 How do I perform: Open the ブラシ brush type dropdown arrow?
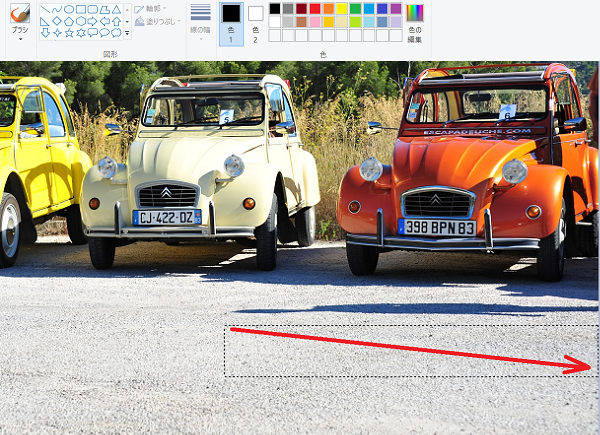[20, 39]
